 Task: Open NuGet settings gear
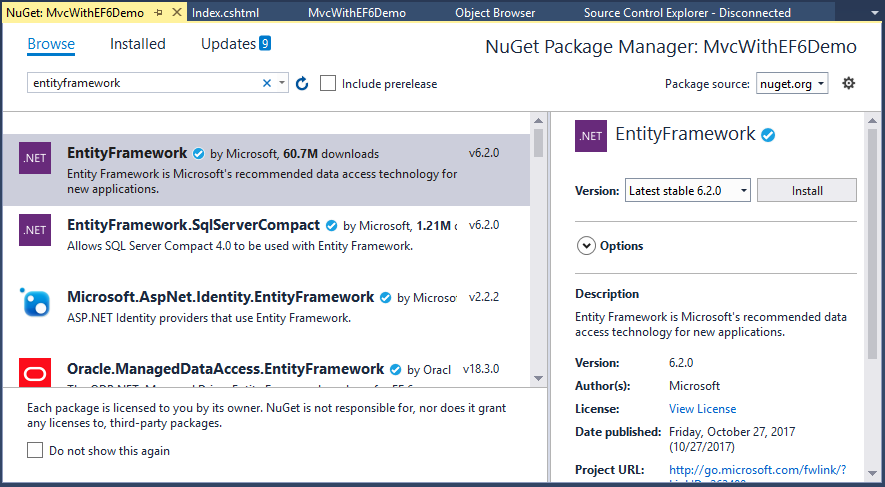click(x=848, y=83)
